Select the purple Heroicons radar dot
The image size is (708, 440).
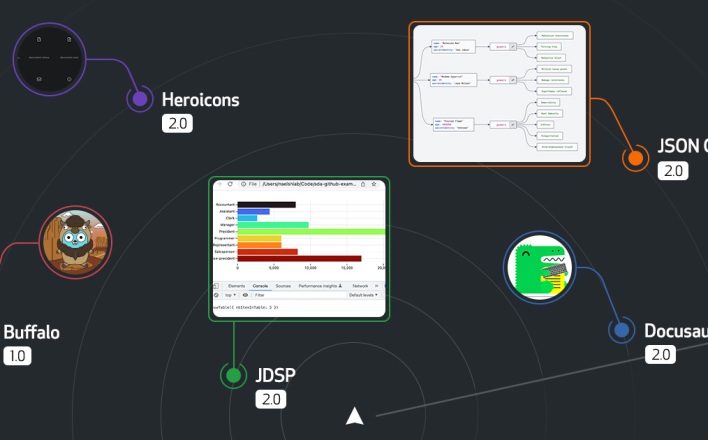click(140, 99)
